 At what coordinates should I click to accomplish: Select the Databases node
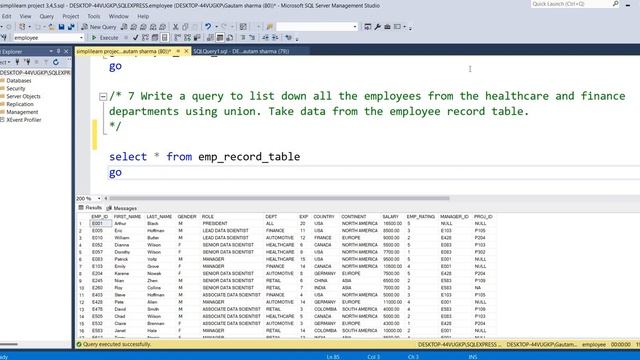19,81
